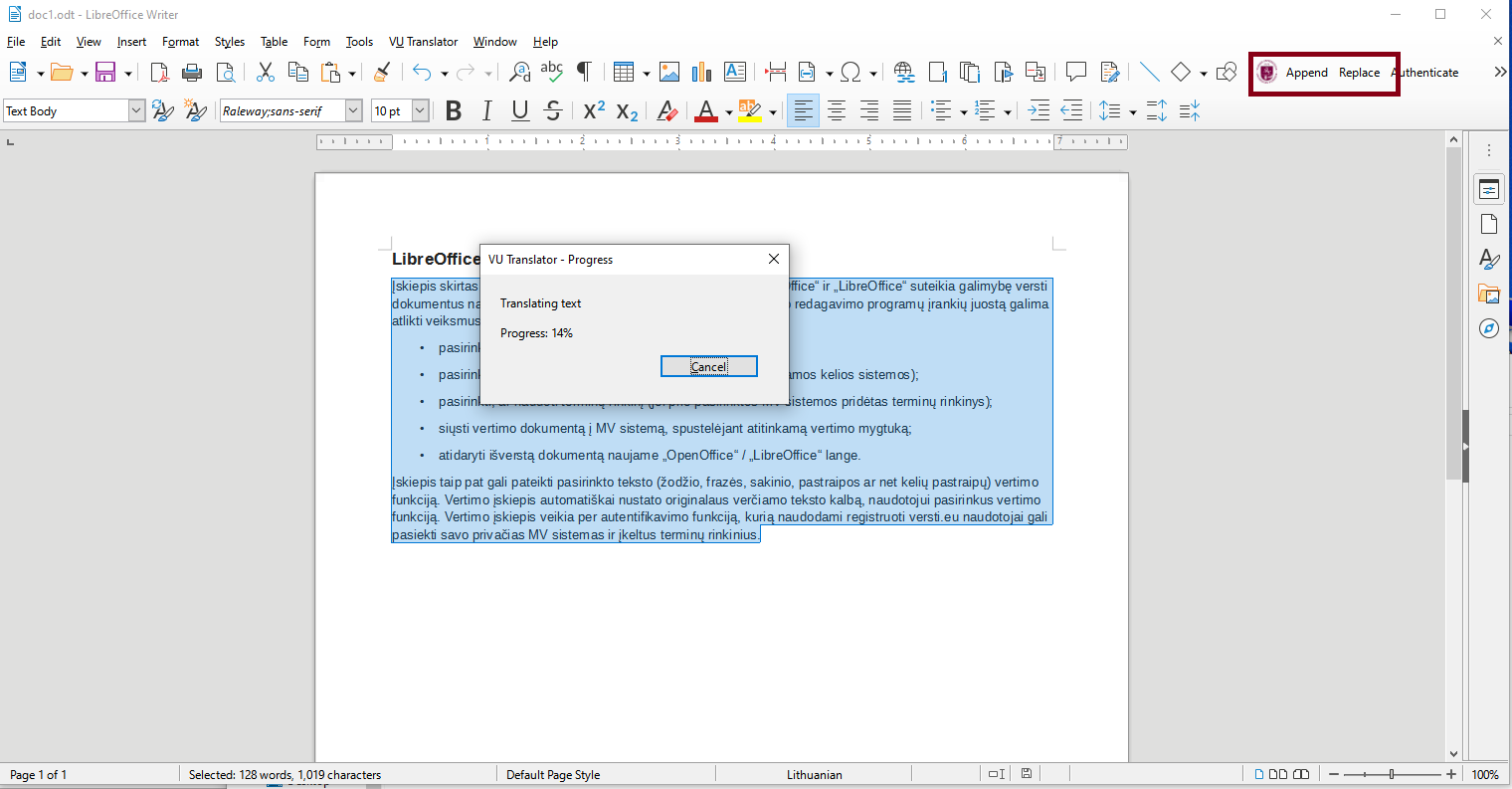Click Replace in translator toolbar

point(1359,73)
